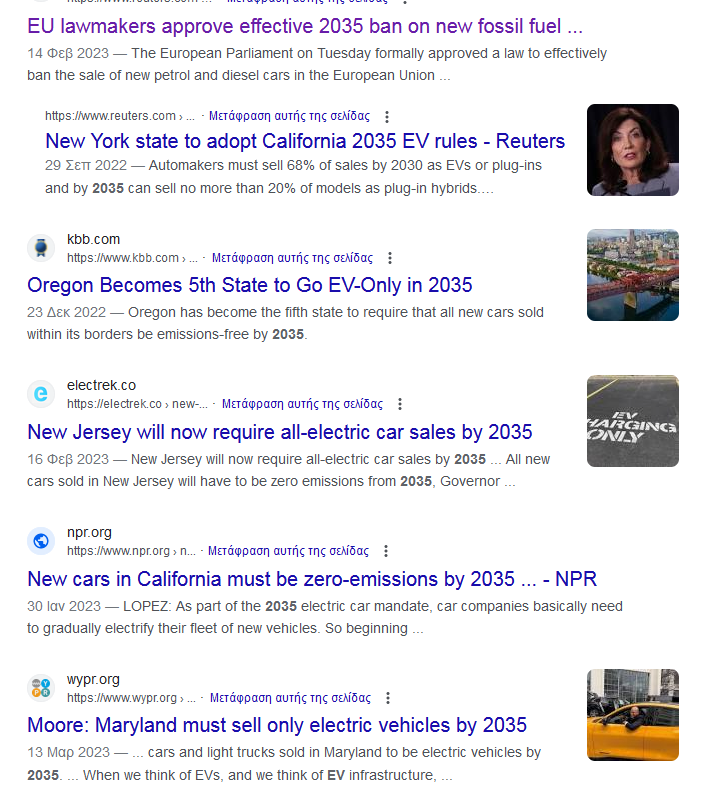704x797 pixels.
Task: Open 'Moore: Maryland must sell only electric' link
Action: point(277,725)
